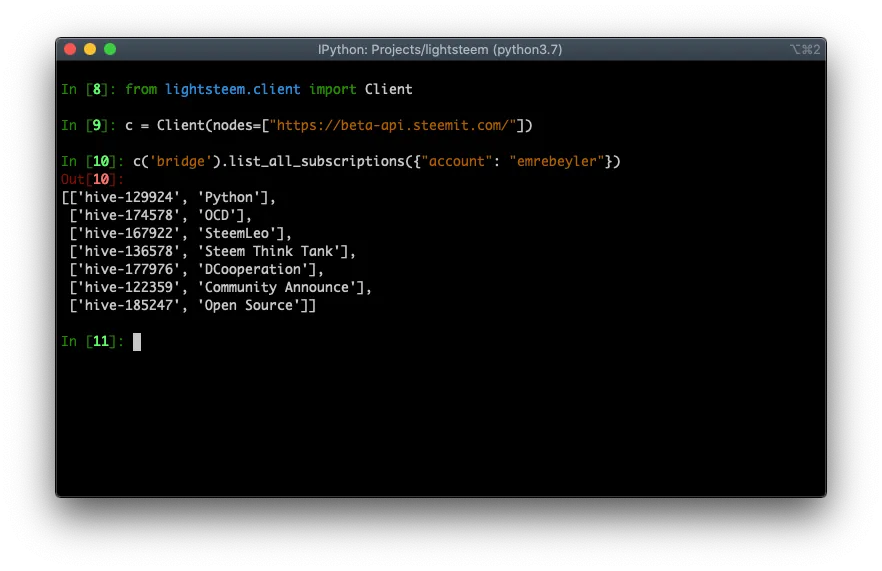
Task: Click 'Open Source' community name in output
Action: click(x=249, y=305)
